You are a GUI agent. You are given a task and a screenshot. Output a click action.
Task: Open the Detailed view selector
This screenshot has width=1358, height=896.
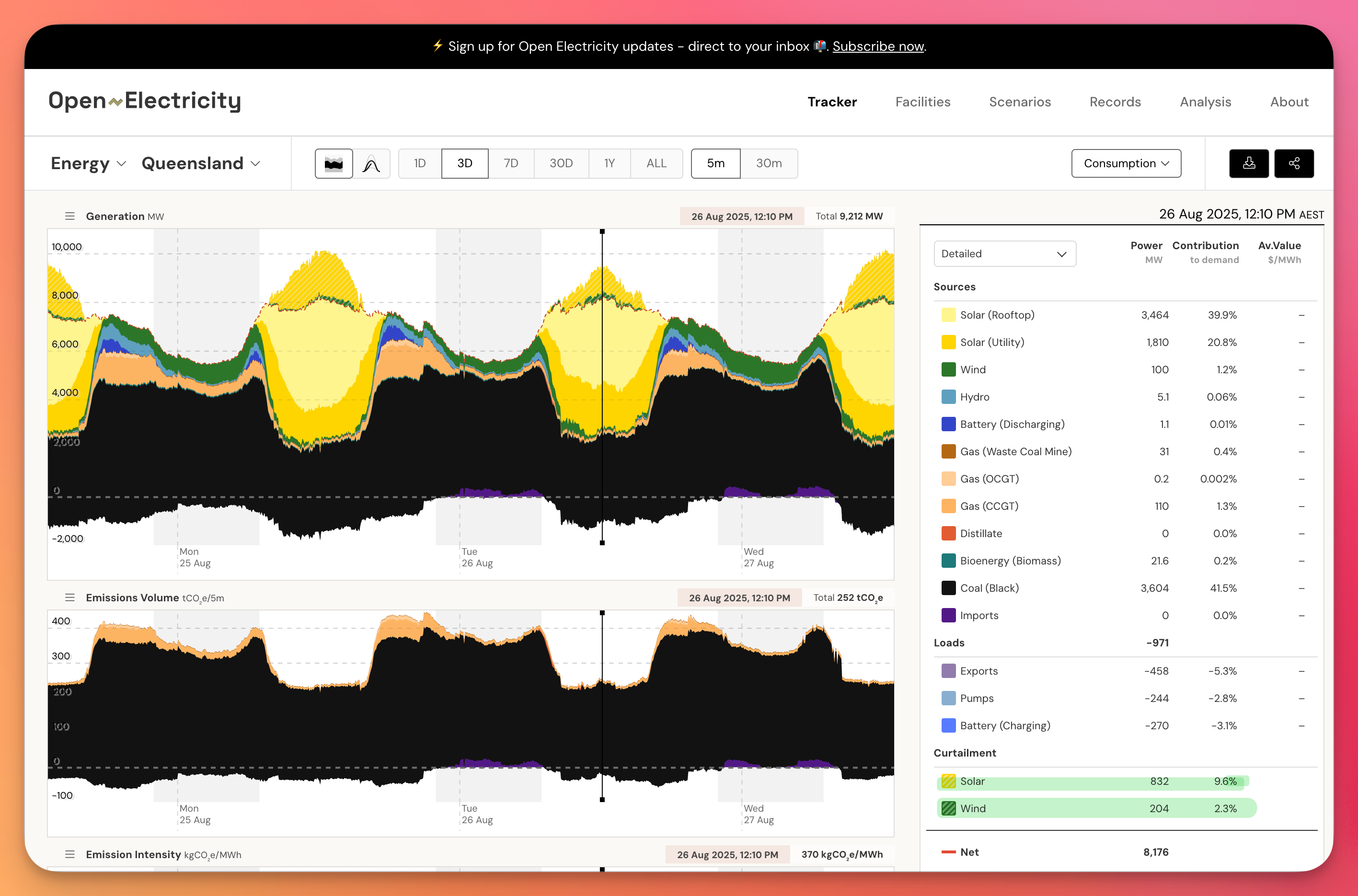click(1004, 254)
